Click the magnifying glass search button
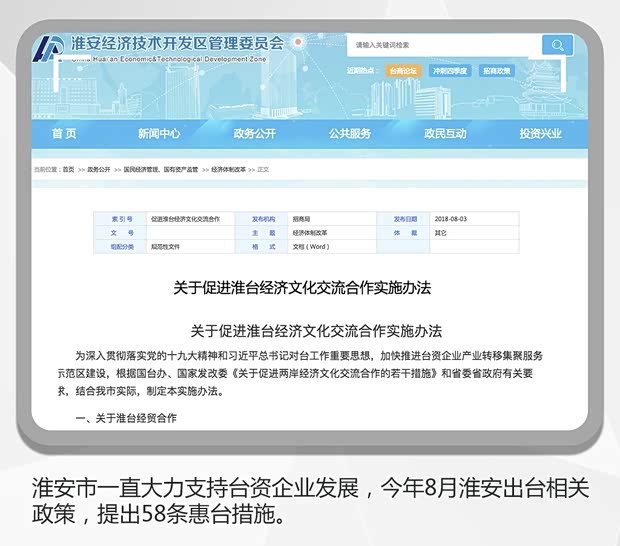Viewport: 620px width, 546px height. [557, 45]
